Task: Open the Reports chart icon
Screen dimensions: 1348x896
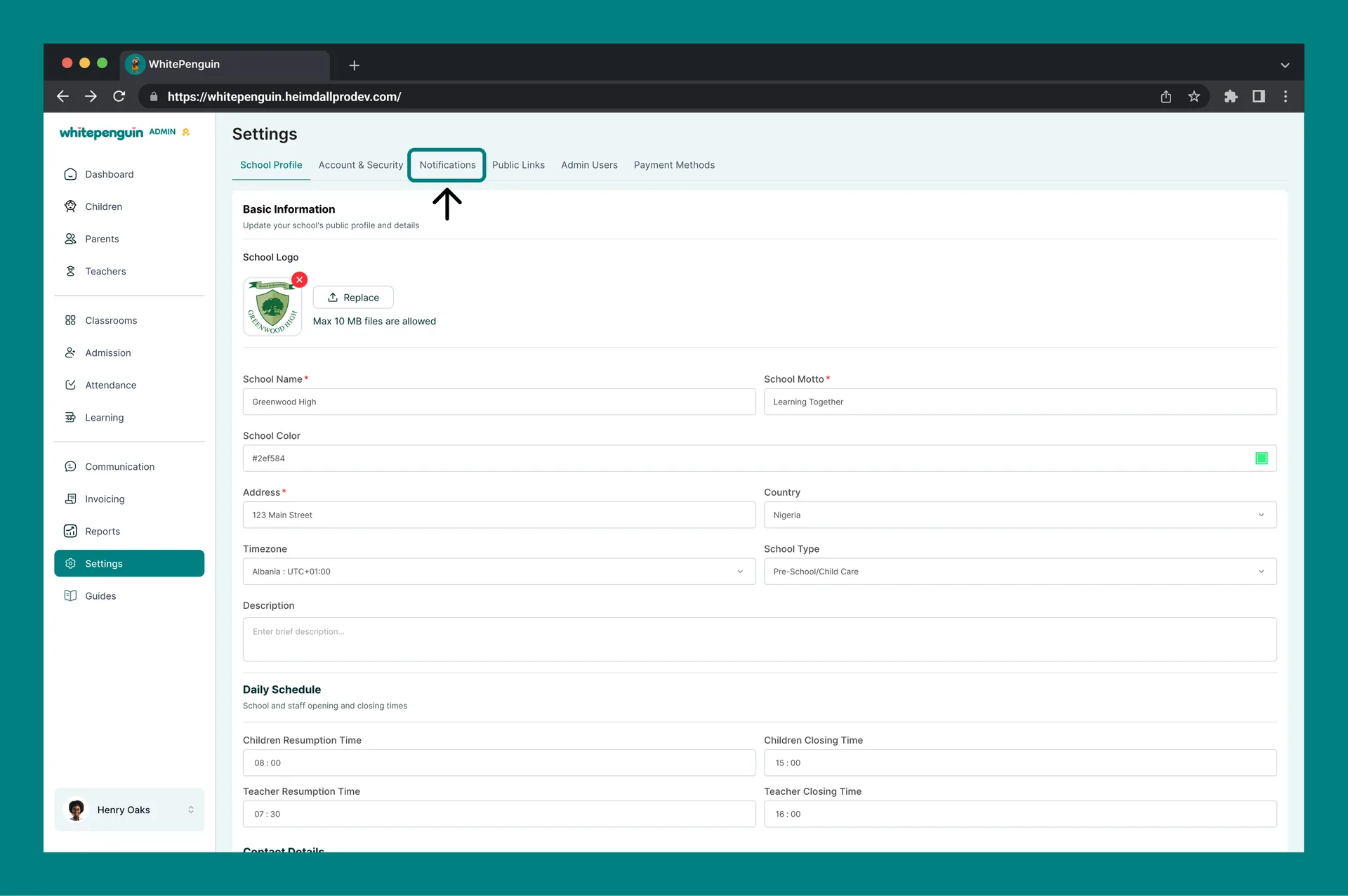Action: coord(70,531)
